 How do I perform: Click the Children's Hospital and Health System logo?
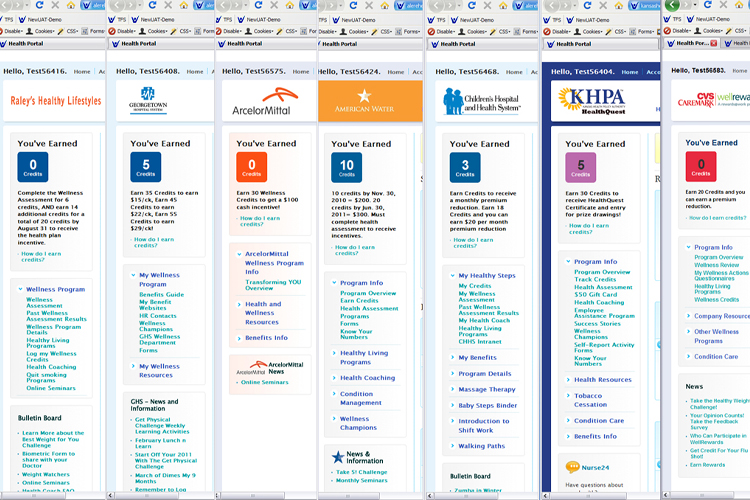481,101
